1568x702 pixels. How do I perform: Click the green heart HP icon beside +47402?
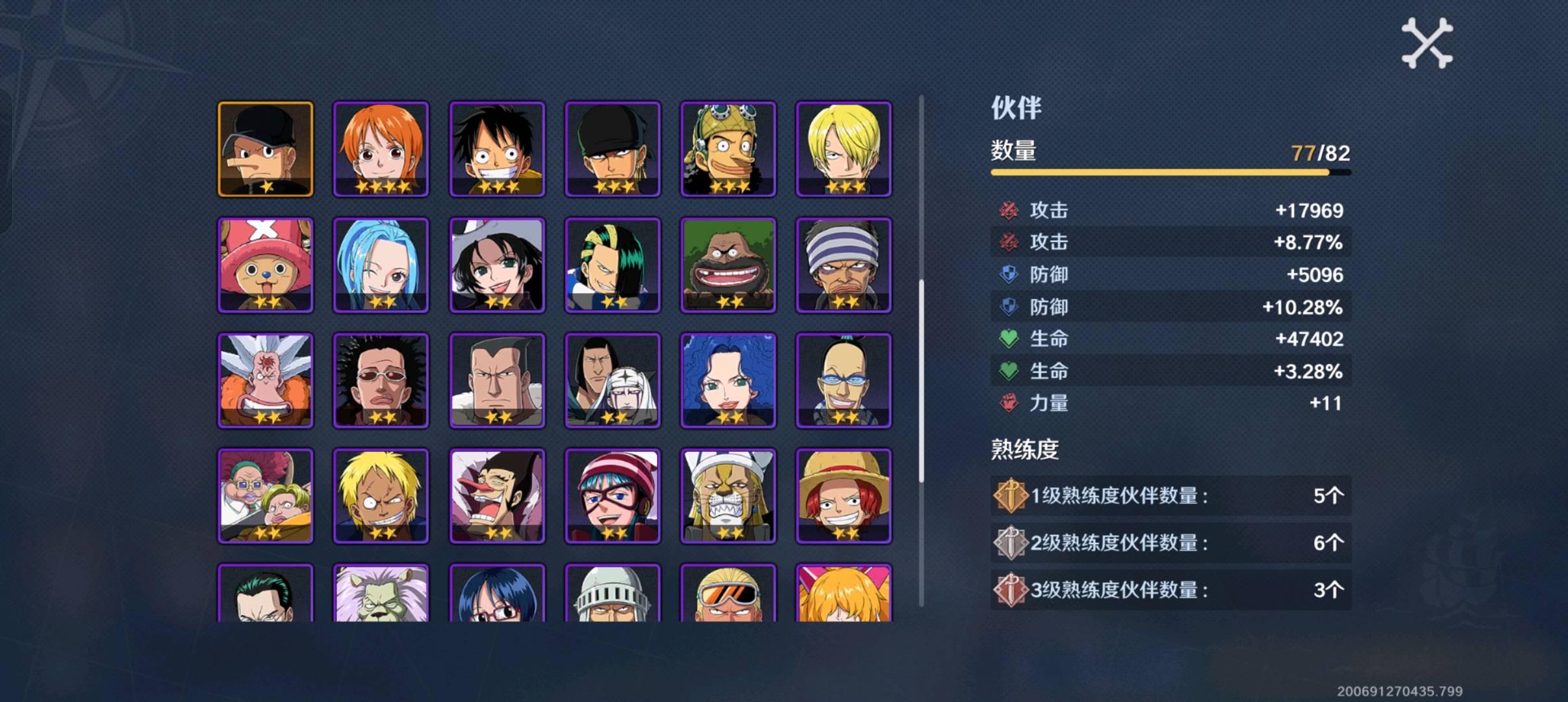[x=1009, y=339]
